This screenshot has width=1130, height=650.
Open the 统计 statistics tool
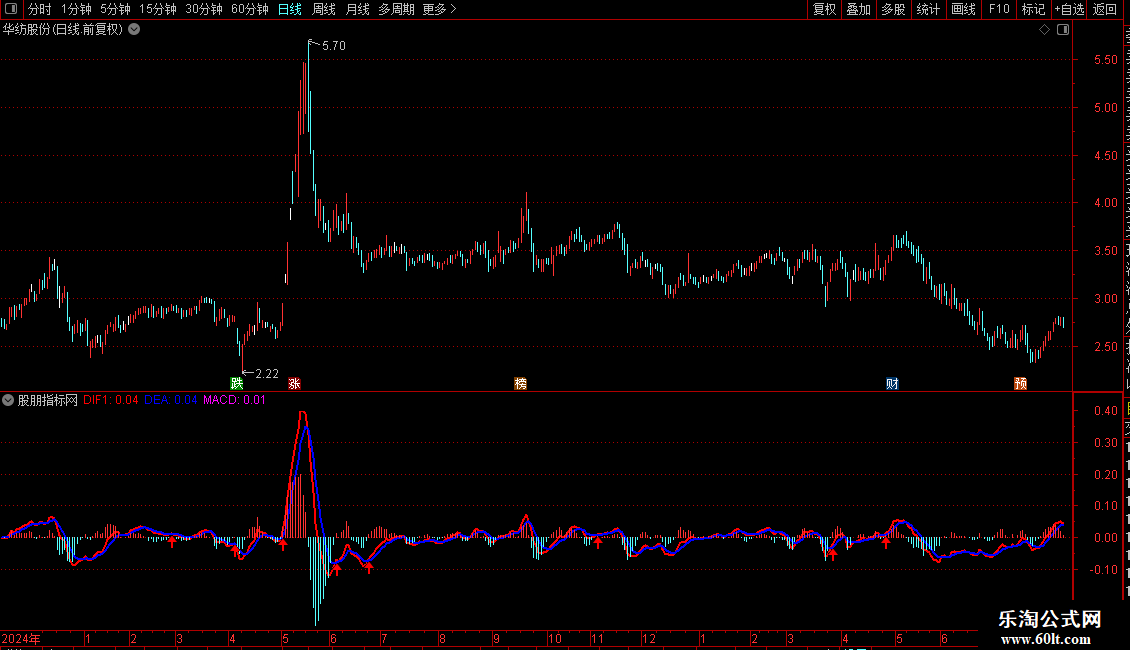point(928,9)
